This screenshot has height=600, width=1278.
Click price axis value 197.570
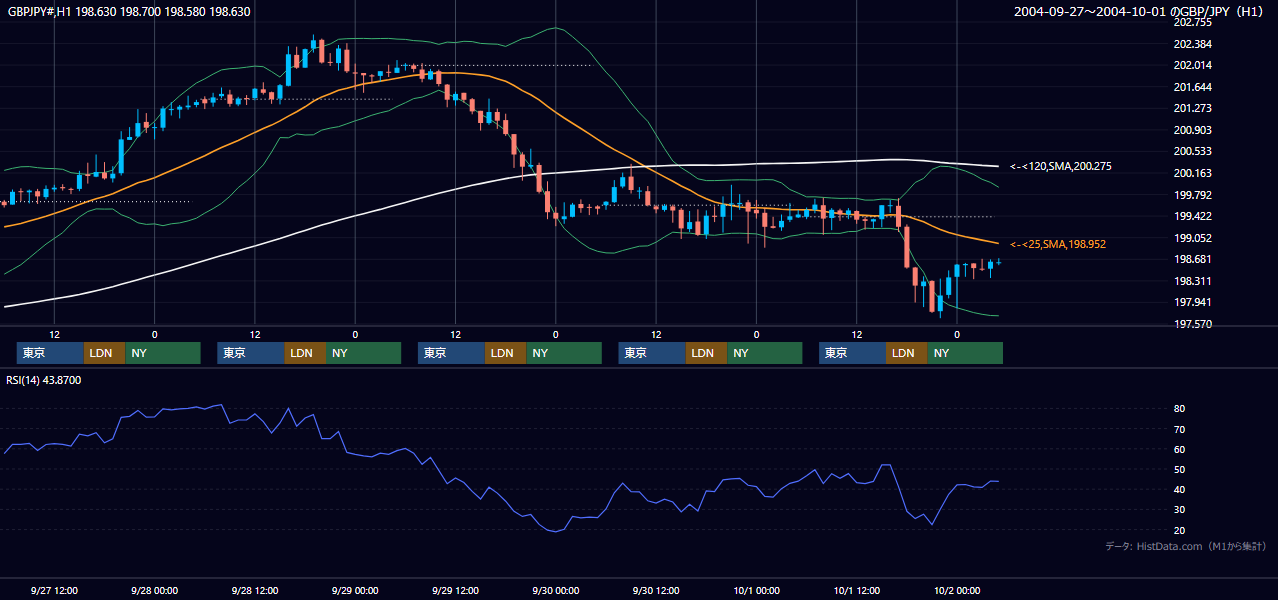click(x=1192, y=324)
